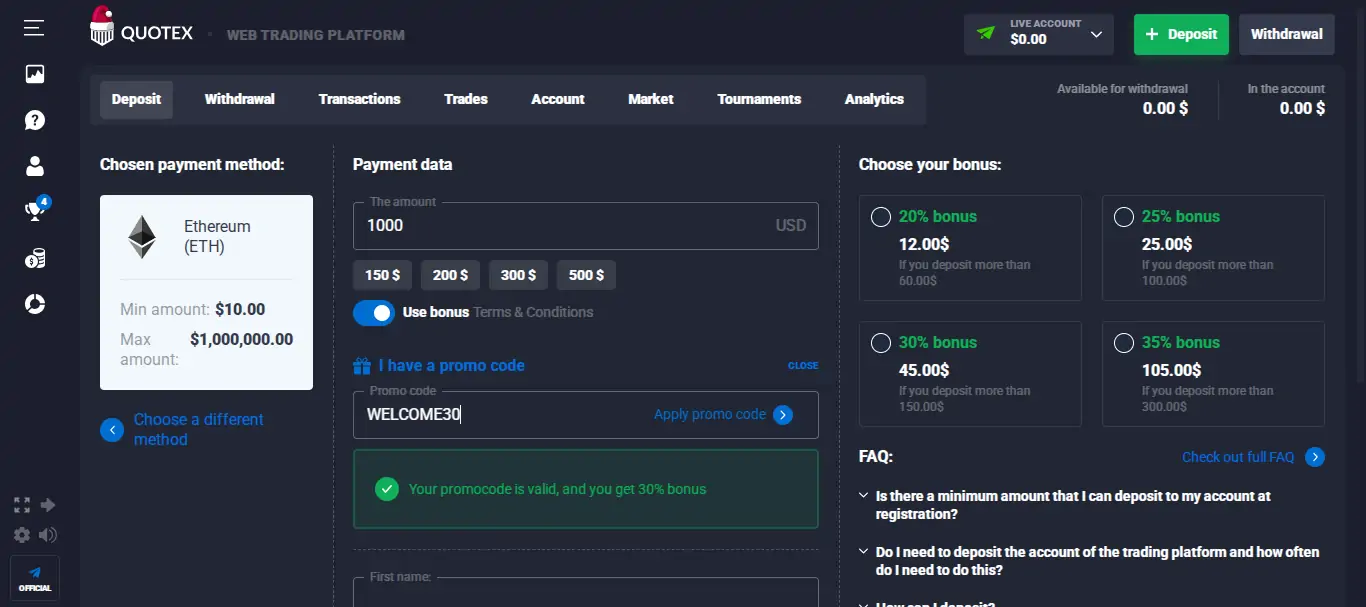Click the 300 $ quick amount chip

click(518, 274)
